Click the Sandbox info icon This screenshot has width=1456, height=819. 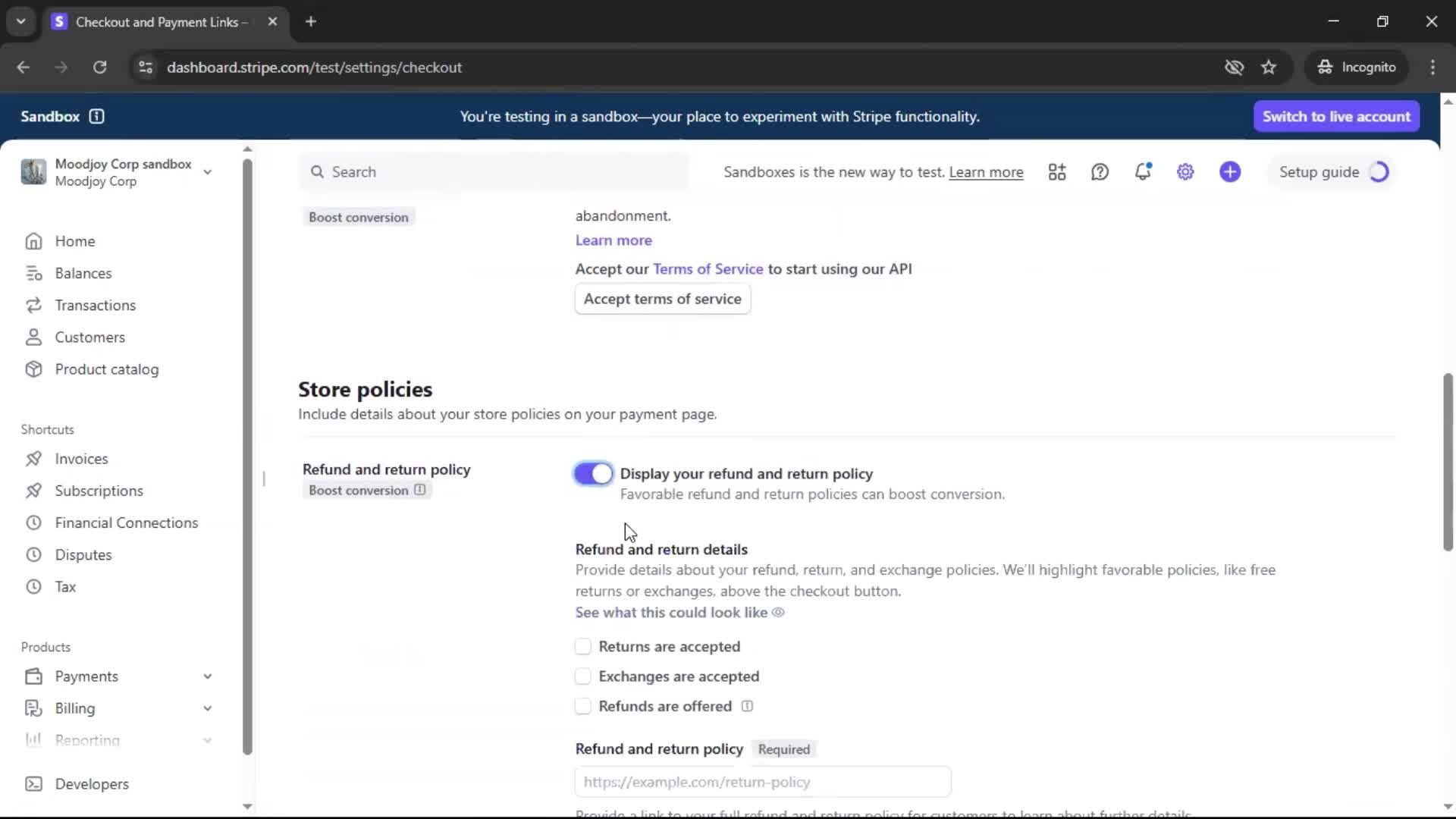96,116
